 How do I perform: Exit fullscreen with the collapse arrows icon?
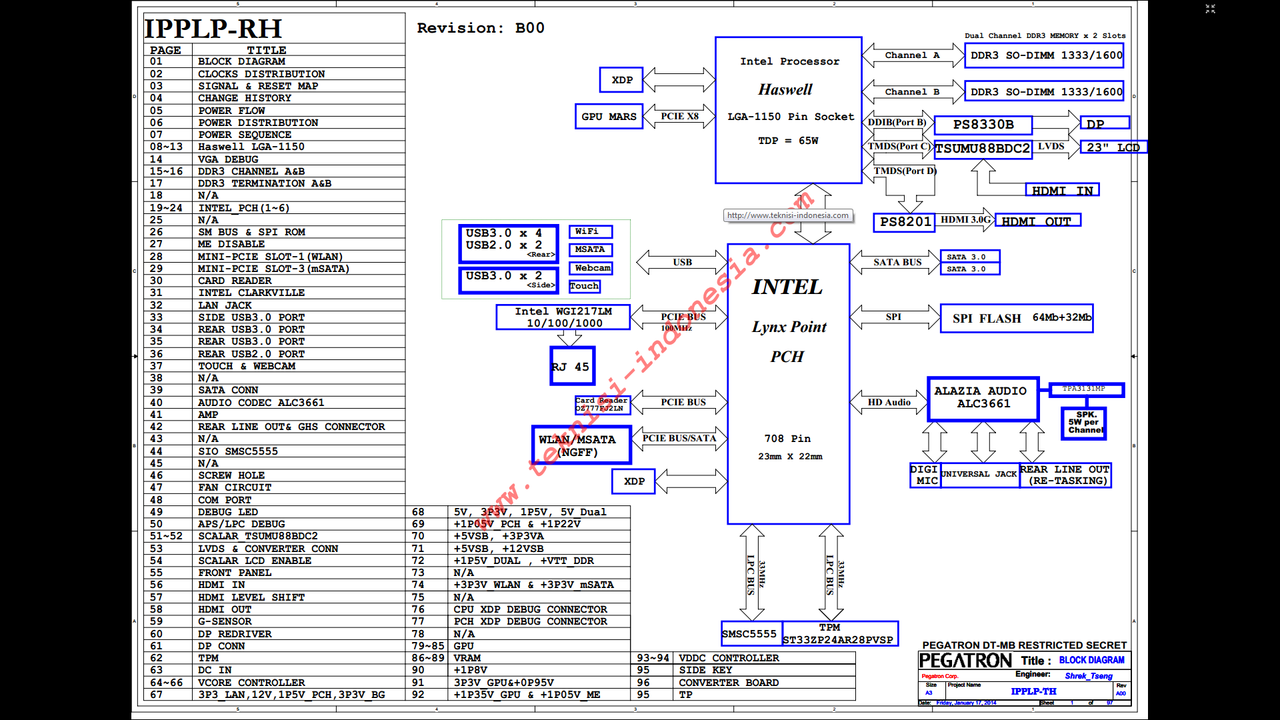coord(1210,9)
